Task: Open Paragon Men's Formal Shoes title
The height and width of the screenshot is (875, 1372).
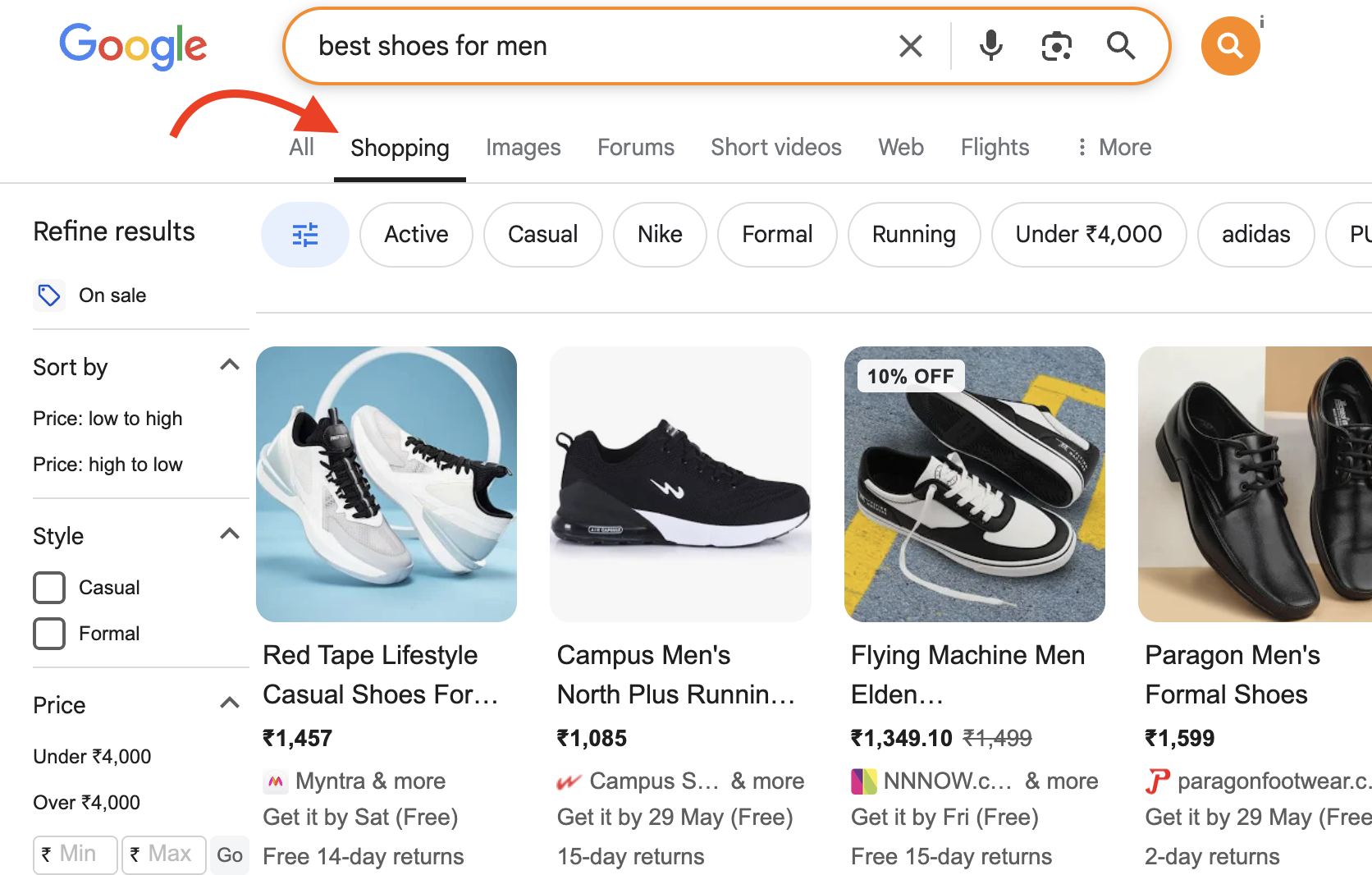Action: [x=1233, y=675]
